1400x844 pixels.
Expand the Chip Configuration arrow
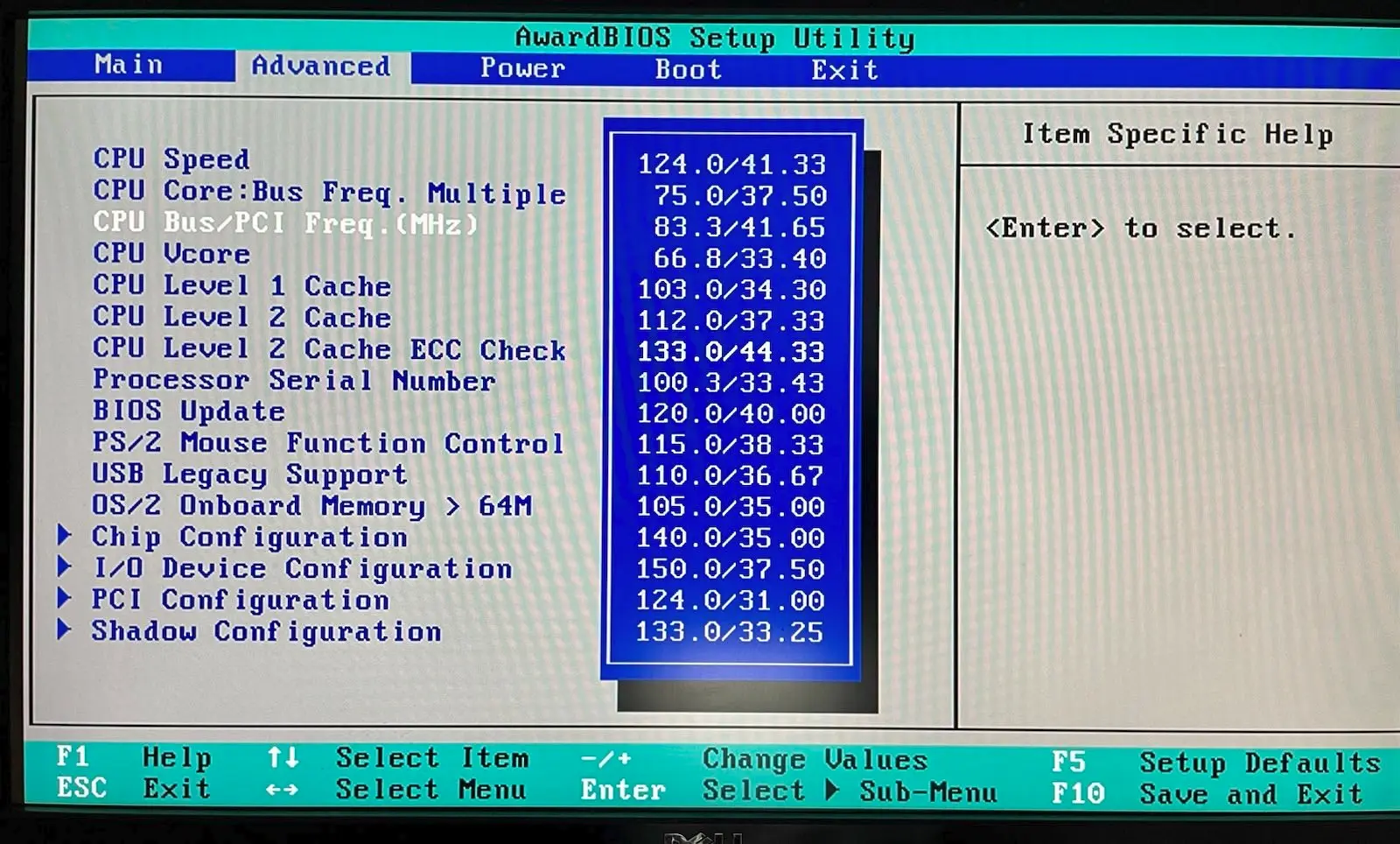coord(64,534)
